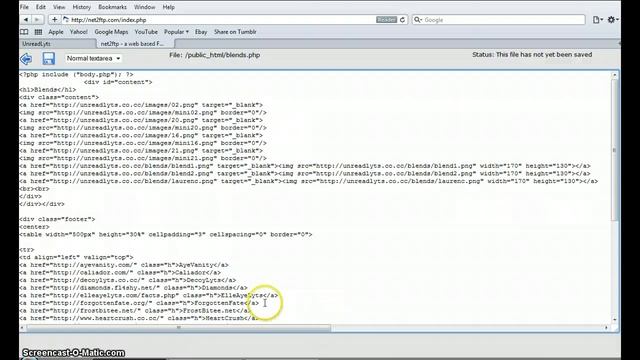
Task: Click the line with php include body.php
Action: pos(76,74)
